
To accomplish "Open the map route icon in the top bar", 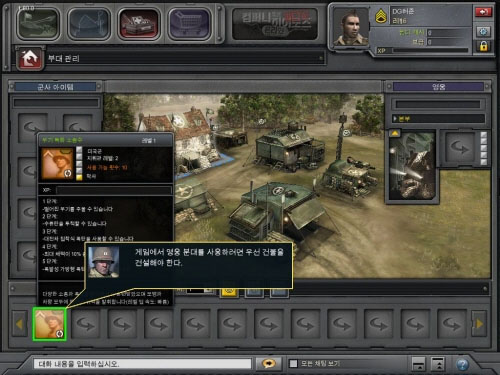I will coord(89,24).
